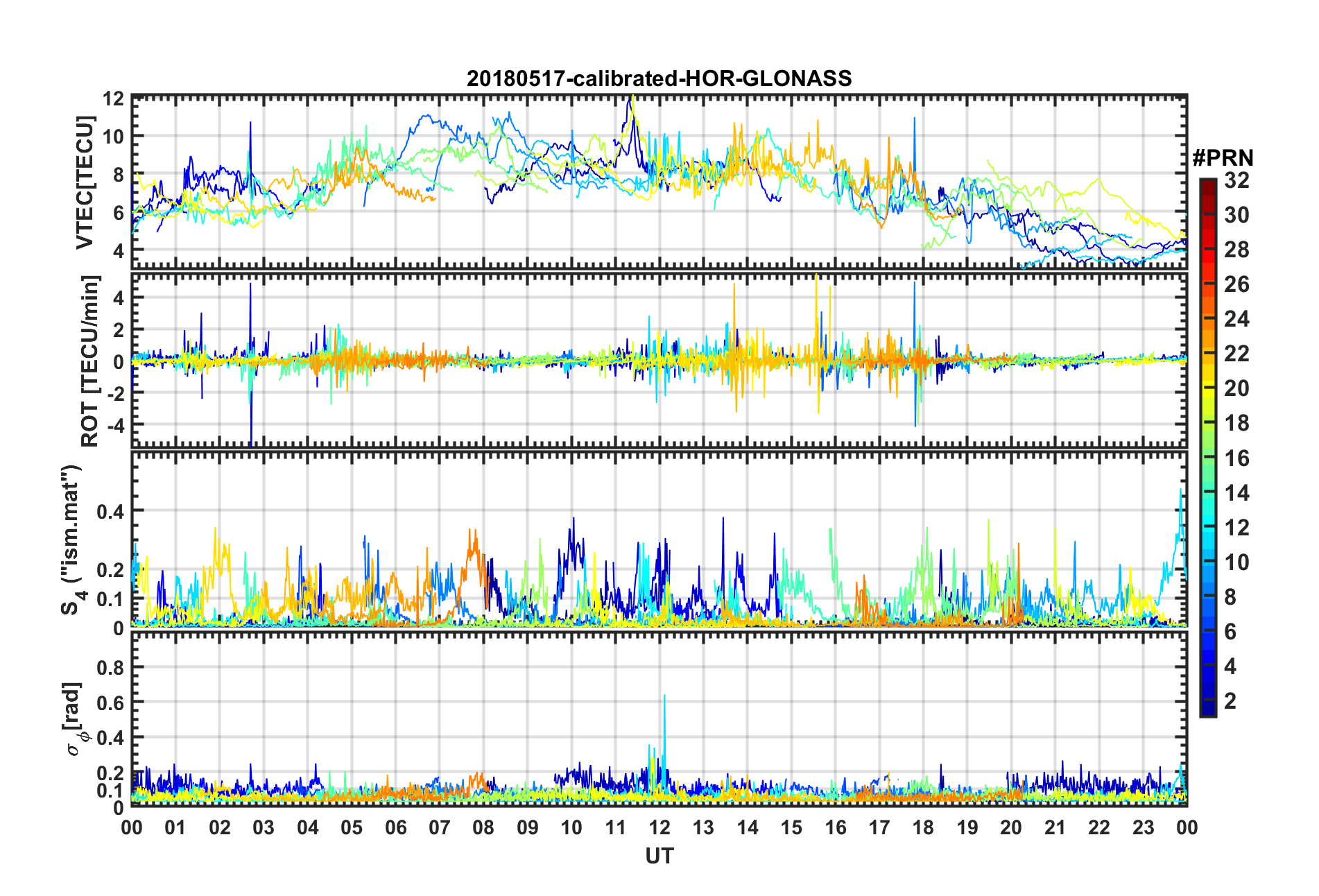Click the tall cyan sigma-phi spike peak near 12 UT

click(x=664, y=696)
